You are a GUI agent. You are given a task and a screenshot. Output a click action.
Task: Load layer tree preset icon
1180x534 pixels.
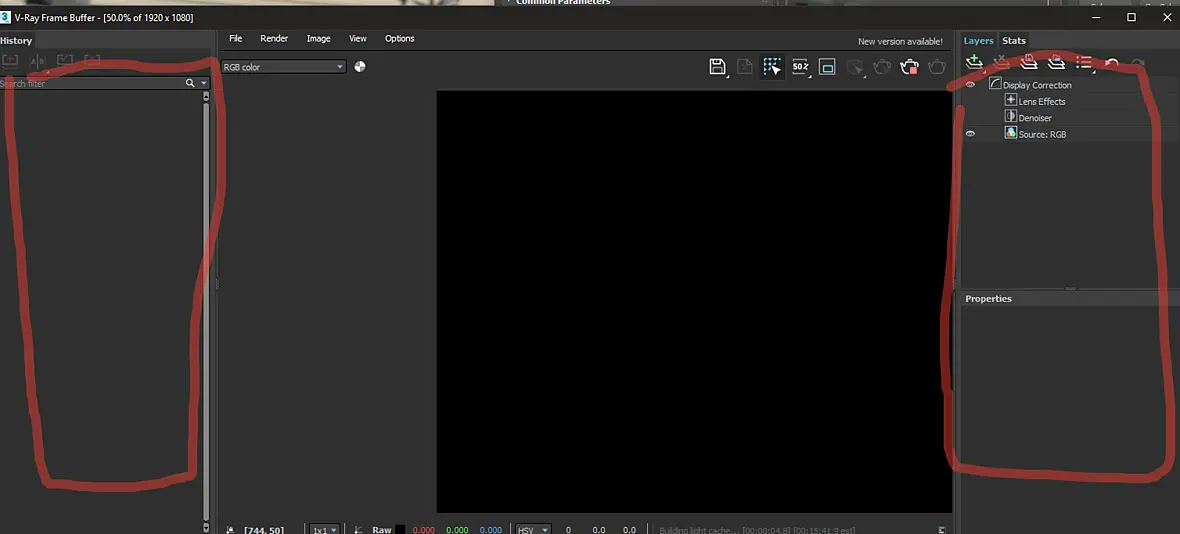[1056, 62]
